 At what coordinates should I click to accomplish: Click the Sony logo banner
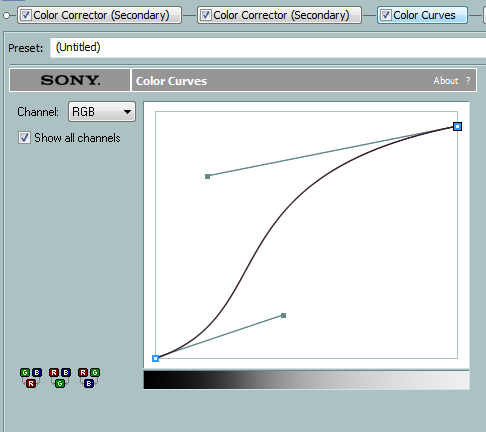[x=70, y=80]
